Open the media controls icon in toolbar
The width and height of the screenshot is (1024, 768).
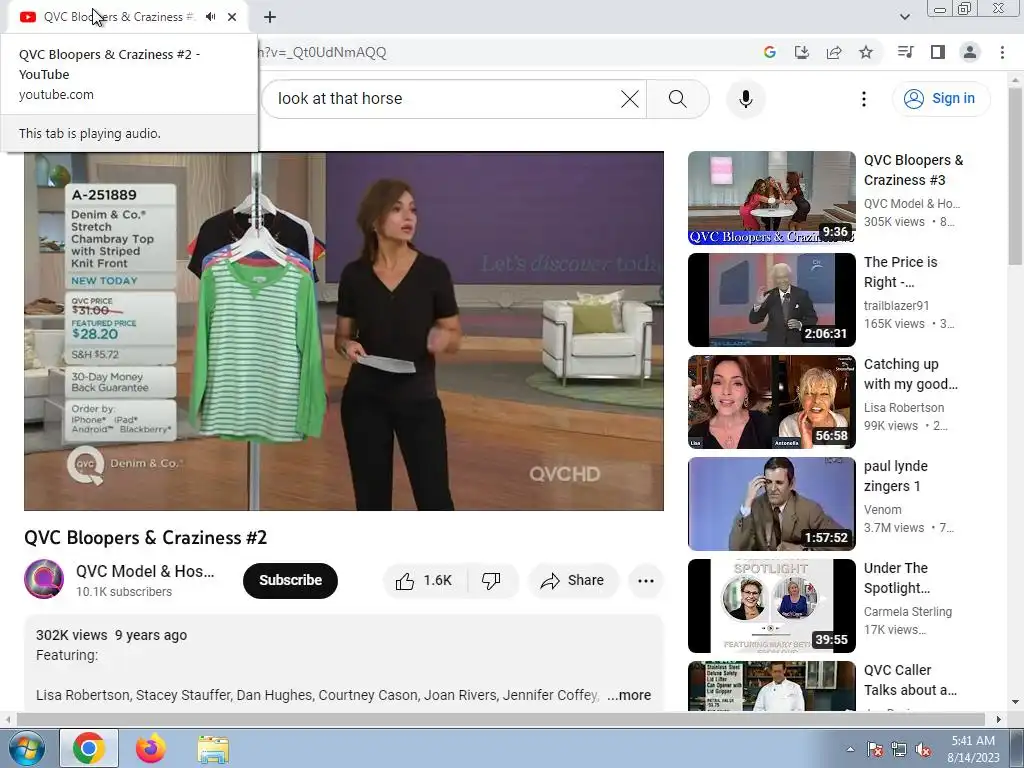coord(906,52)
